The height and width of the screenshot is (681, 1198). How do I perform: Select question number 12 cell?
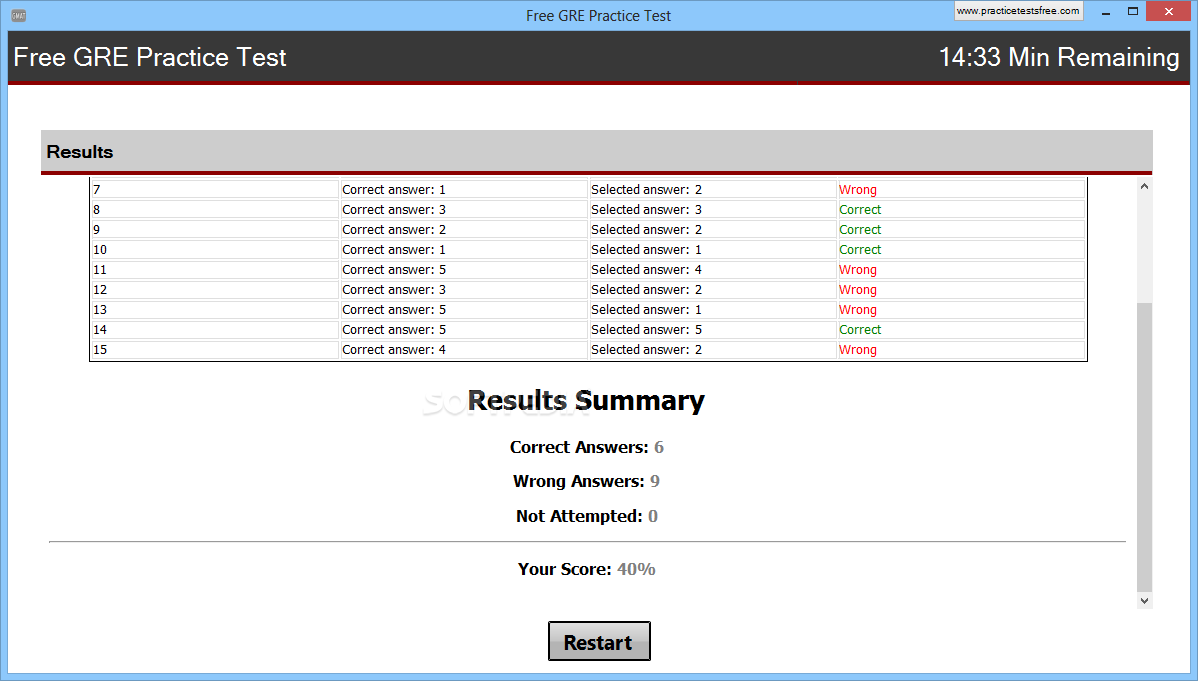pyautogui.click(x=215, y=290)
